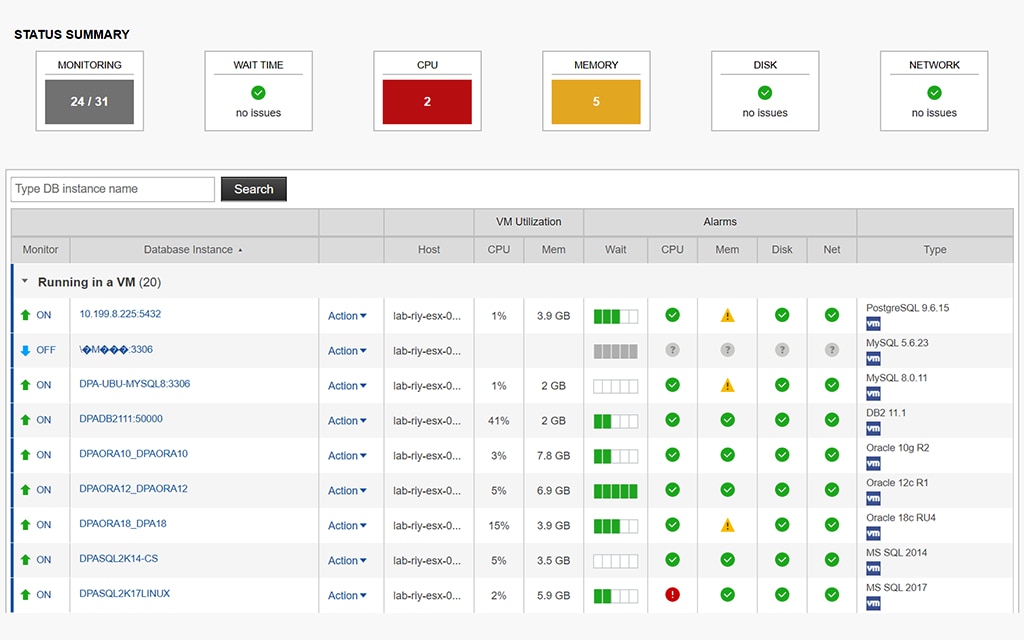Click the Mem warning triangle for DPA-UBU-MYSQL8:3306
This screenshot has width=1024, height=640.
pos(726,385)
